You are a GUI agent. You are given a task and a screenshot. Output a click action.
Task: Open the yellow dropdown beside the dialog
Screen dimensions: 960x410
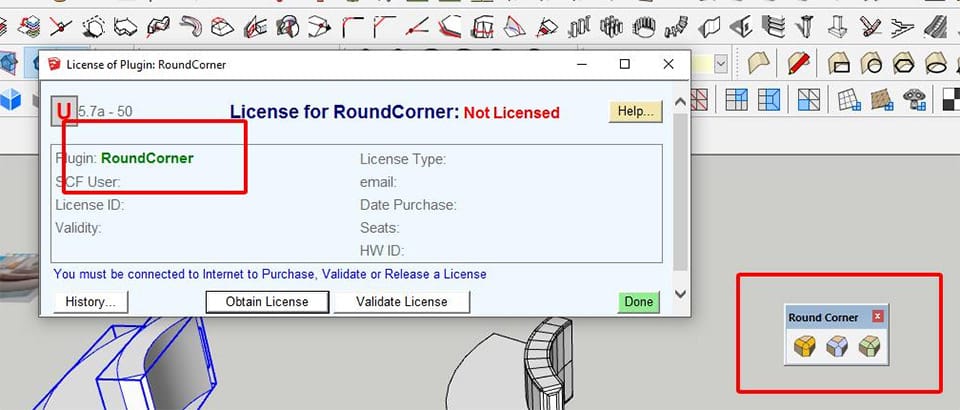tap(721, 64)
